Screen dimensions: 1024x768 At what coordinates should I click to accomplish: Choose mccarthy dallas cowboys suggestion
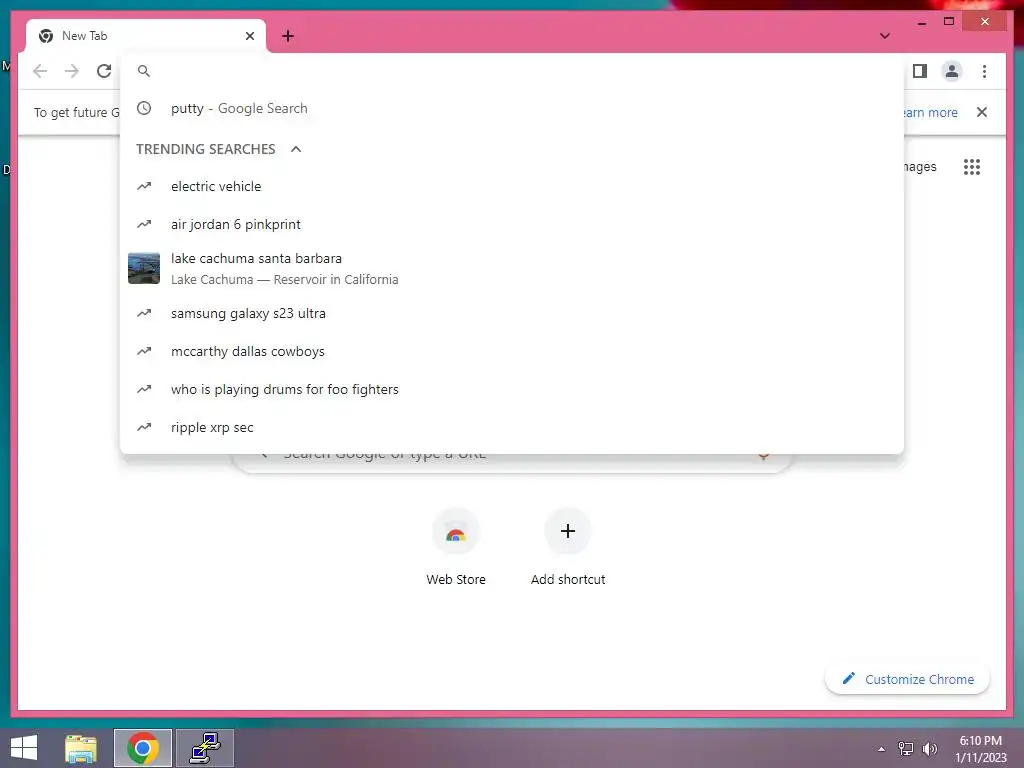[x=512, y=351]
